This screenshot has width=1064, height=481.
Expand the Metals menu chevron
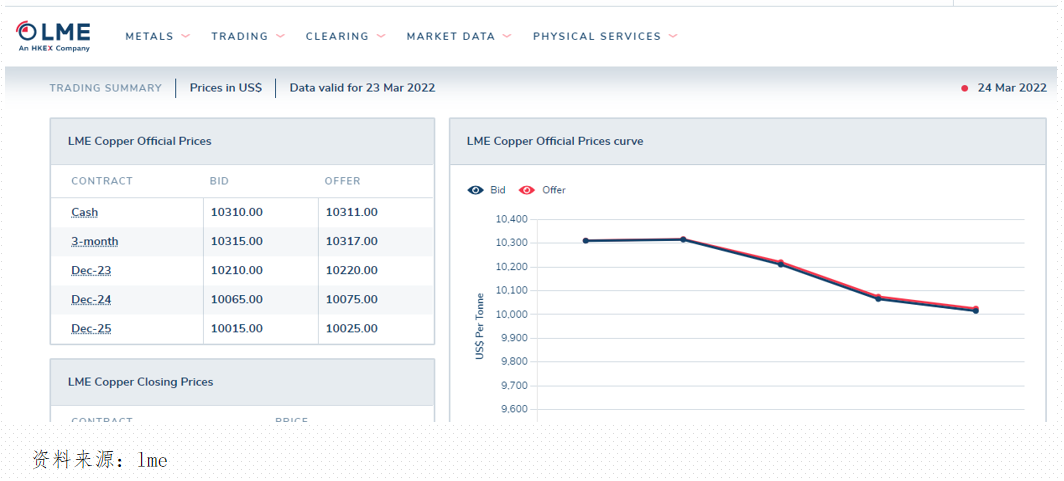click(x=186, y=36)
